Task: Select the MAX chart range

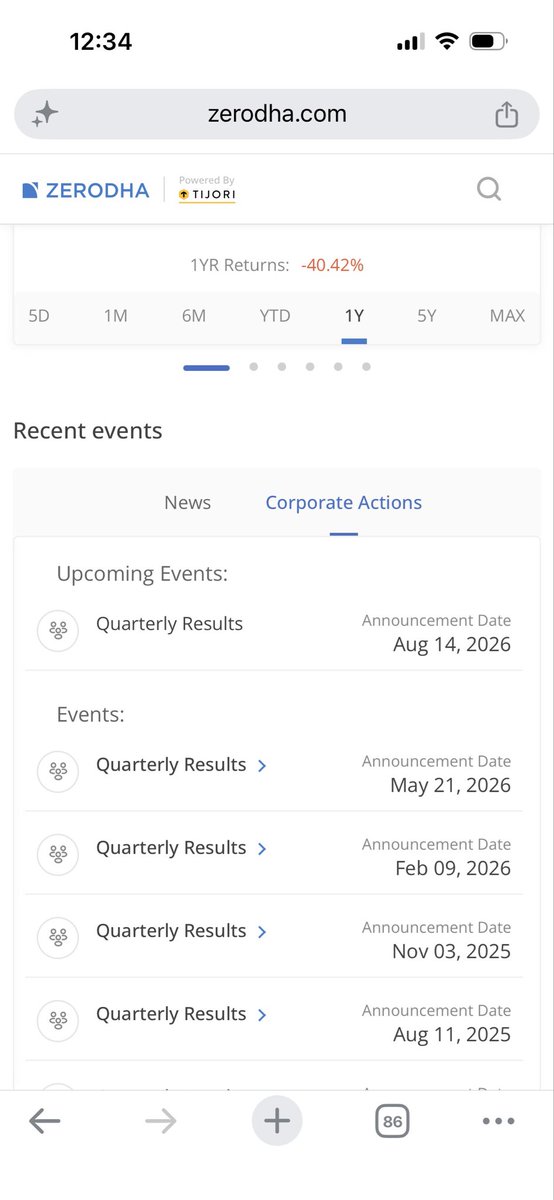Action: pyautogui.click(x=507, y=315)
